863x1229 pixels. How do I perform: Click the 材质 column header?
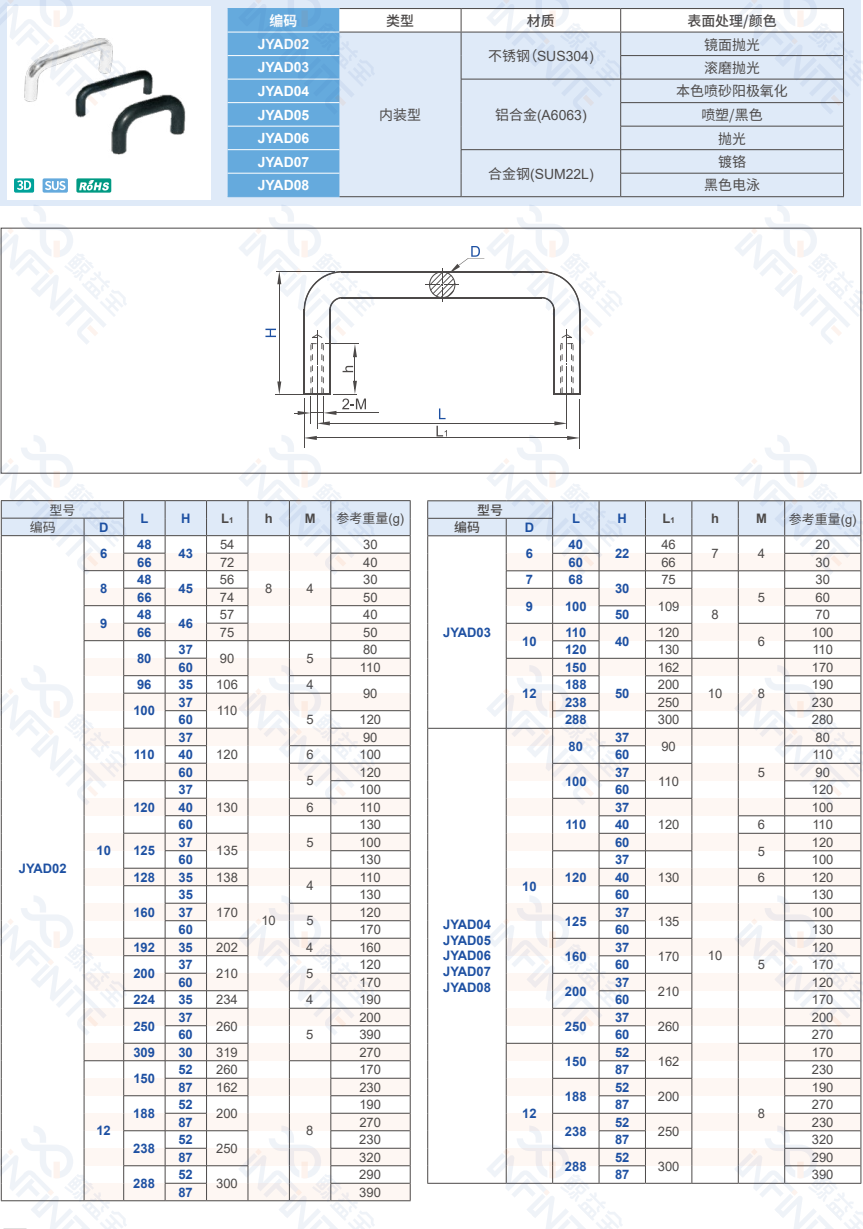[540, 20]
